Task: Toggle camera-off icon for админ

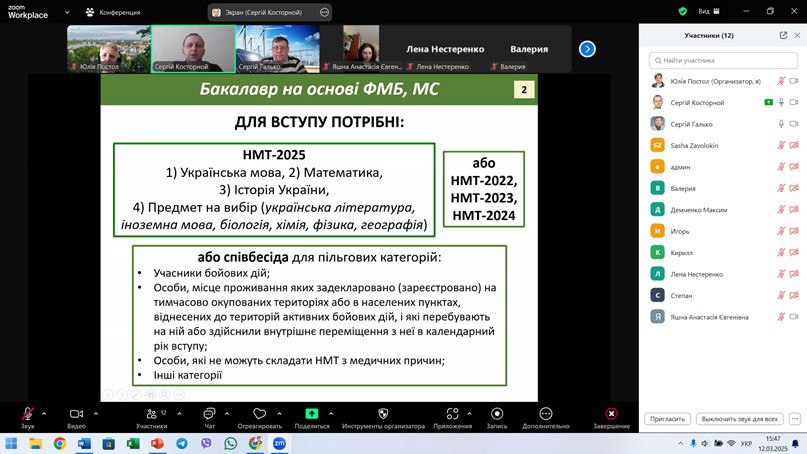Action: tap(794, 167)
